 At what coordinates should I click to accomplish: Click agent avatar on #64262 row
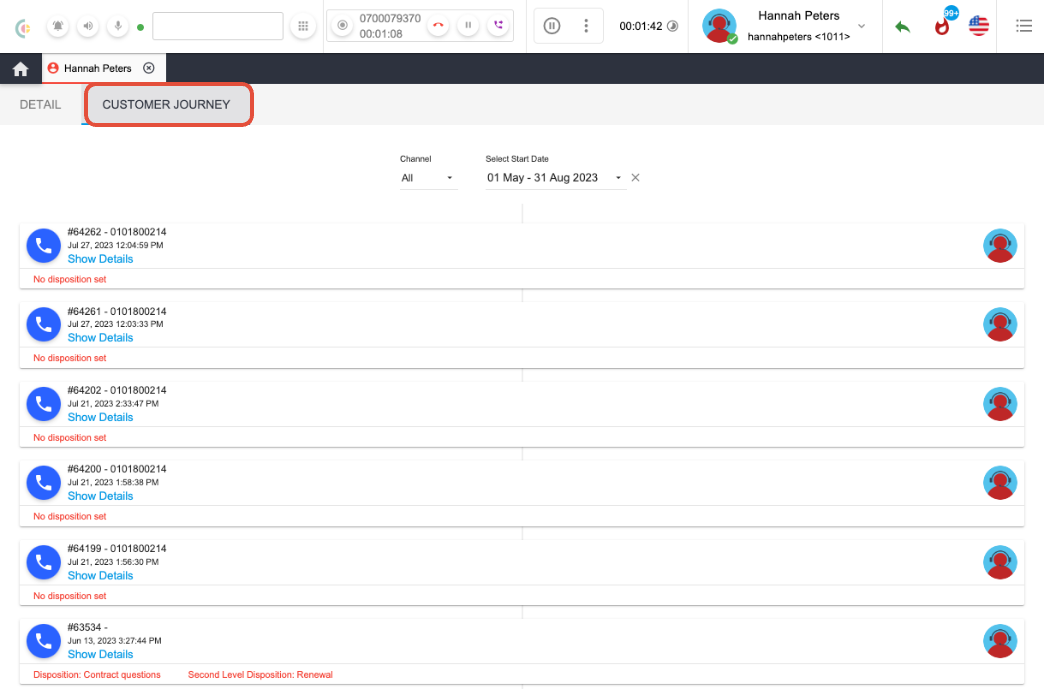pos(1000,246)
